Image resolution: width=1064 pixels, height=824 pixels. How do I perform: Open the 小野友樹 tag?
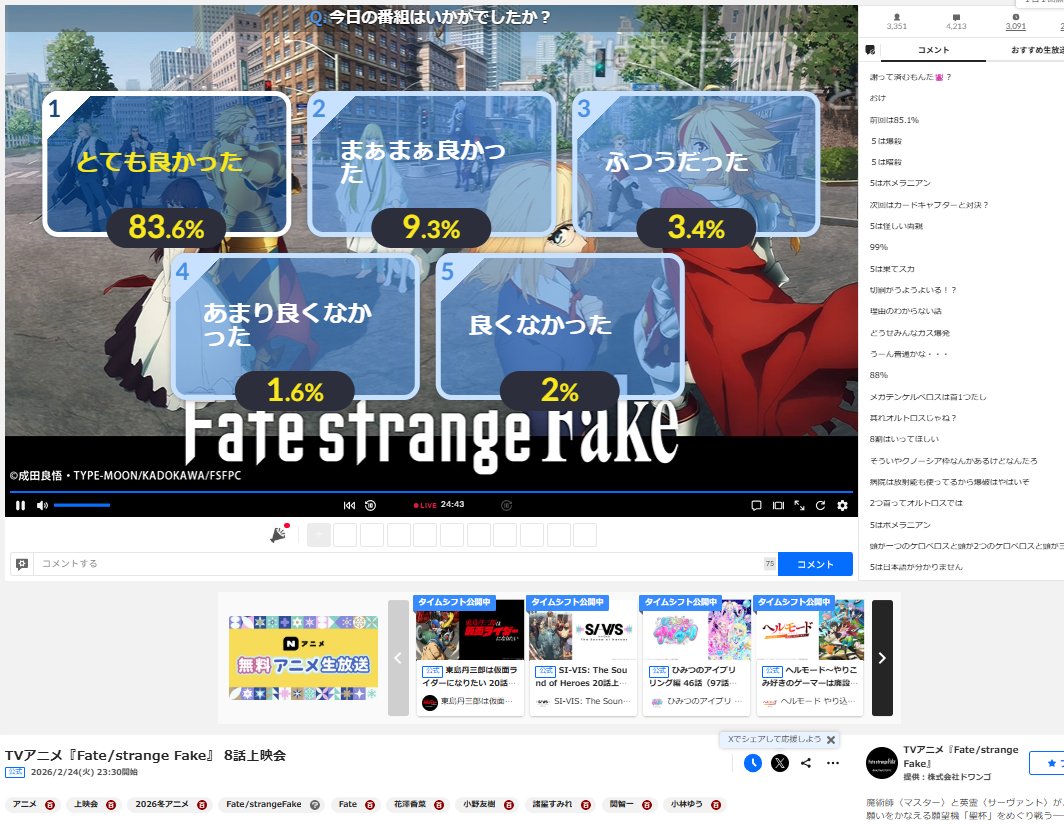tap(480, 804)
